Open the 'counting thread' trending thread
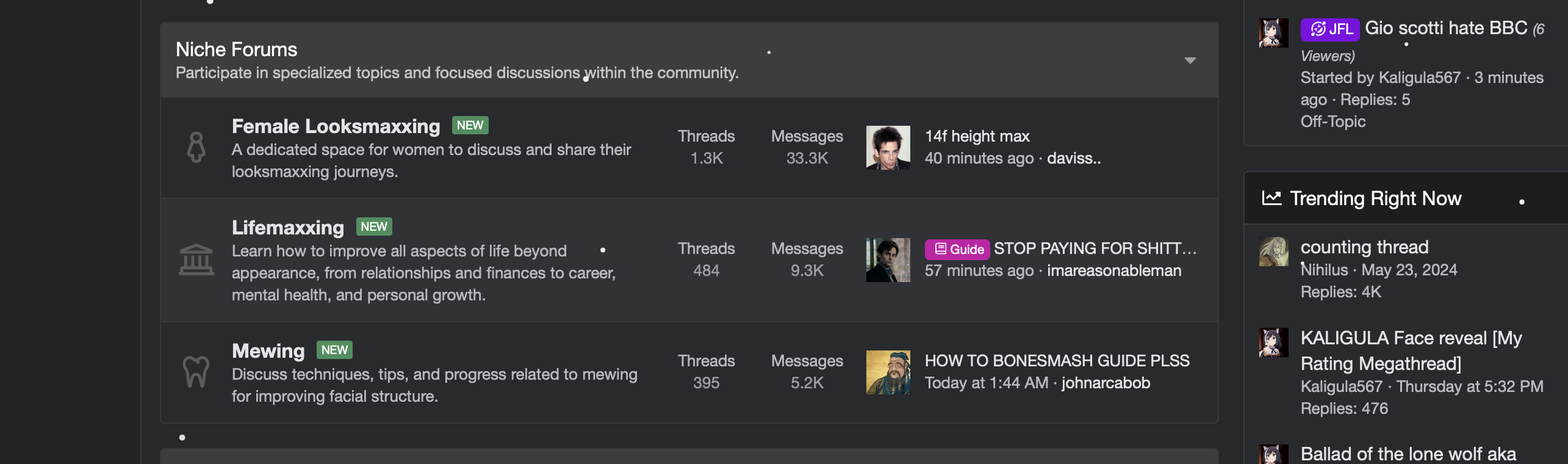Viewport: 1568px width, 464px height. pyautogui.click(x=1364, y=247)
